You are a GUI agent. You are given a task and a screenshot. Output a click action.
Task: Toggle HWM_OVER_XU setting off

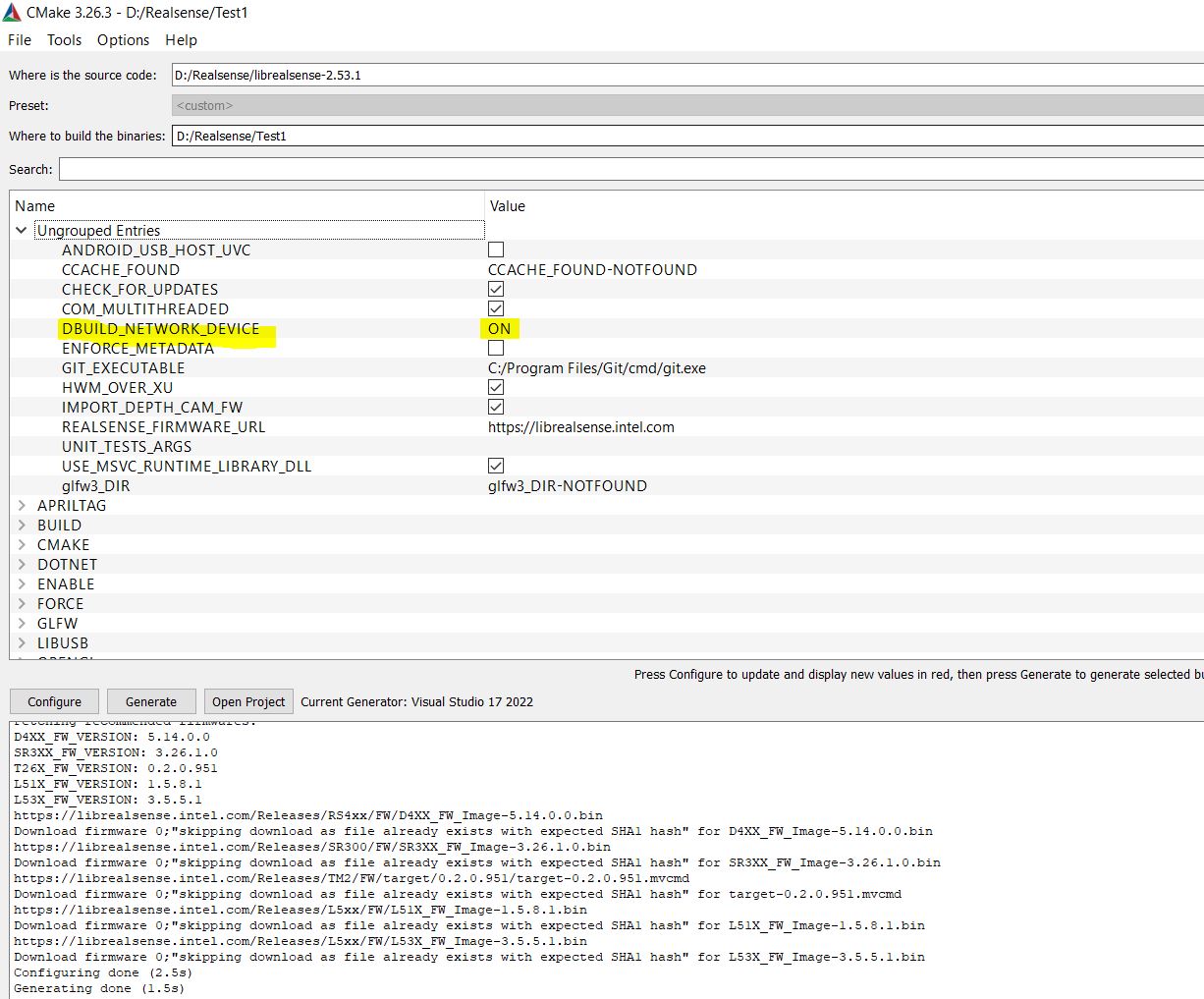point(496,387)
